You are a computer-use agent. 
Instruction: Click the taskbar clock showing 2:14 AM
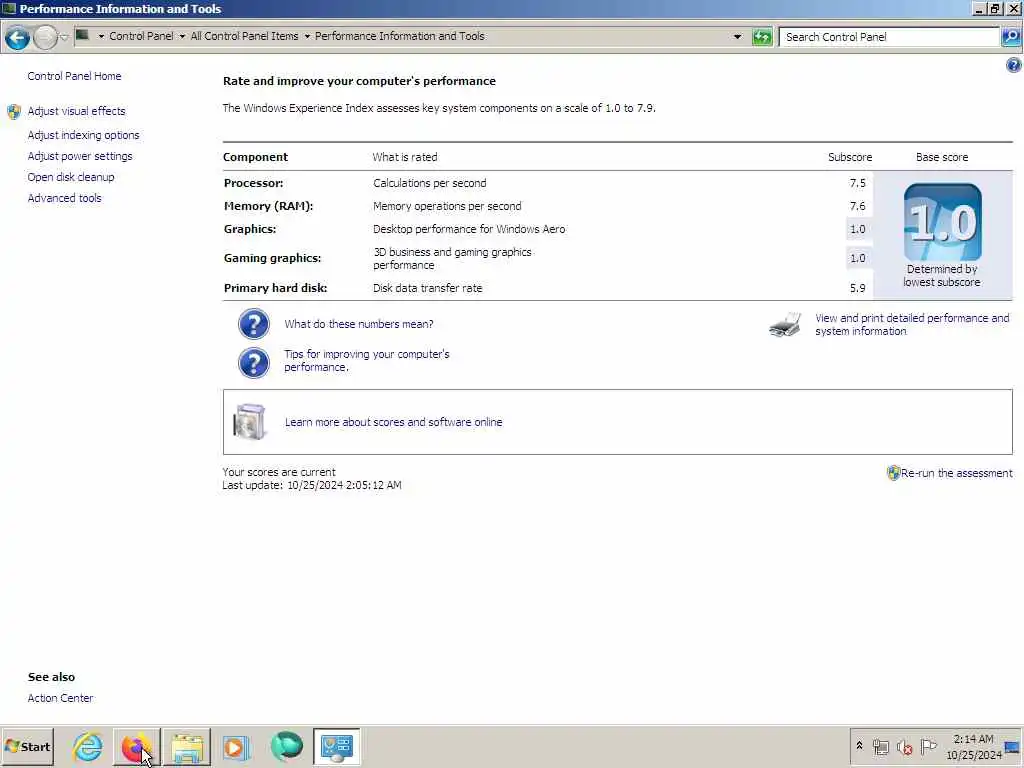(973, 746)
